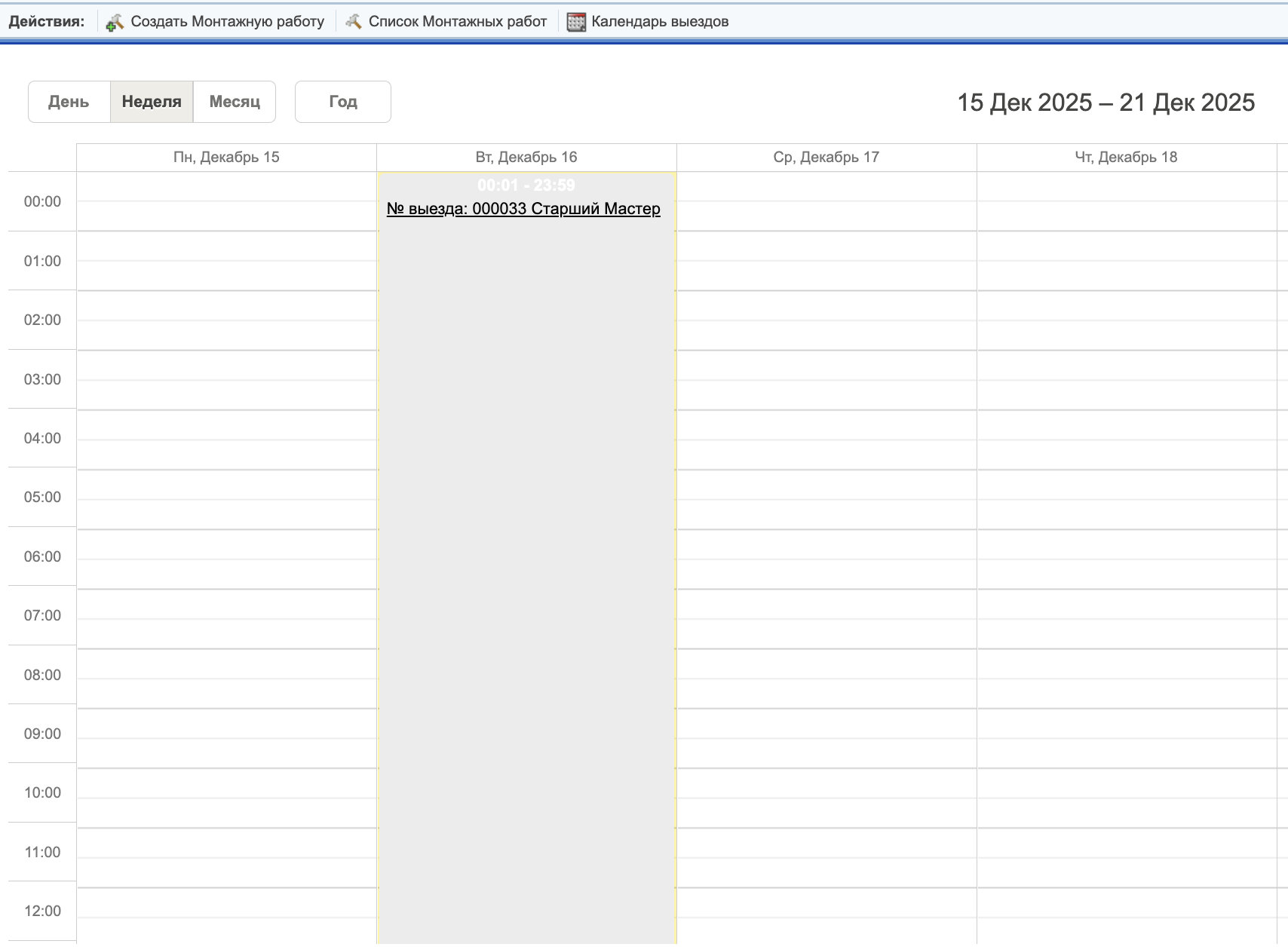Click the Пн, Декабрь 15 column header
Screen dimensions: 1288x950
226,158
